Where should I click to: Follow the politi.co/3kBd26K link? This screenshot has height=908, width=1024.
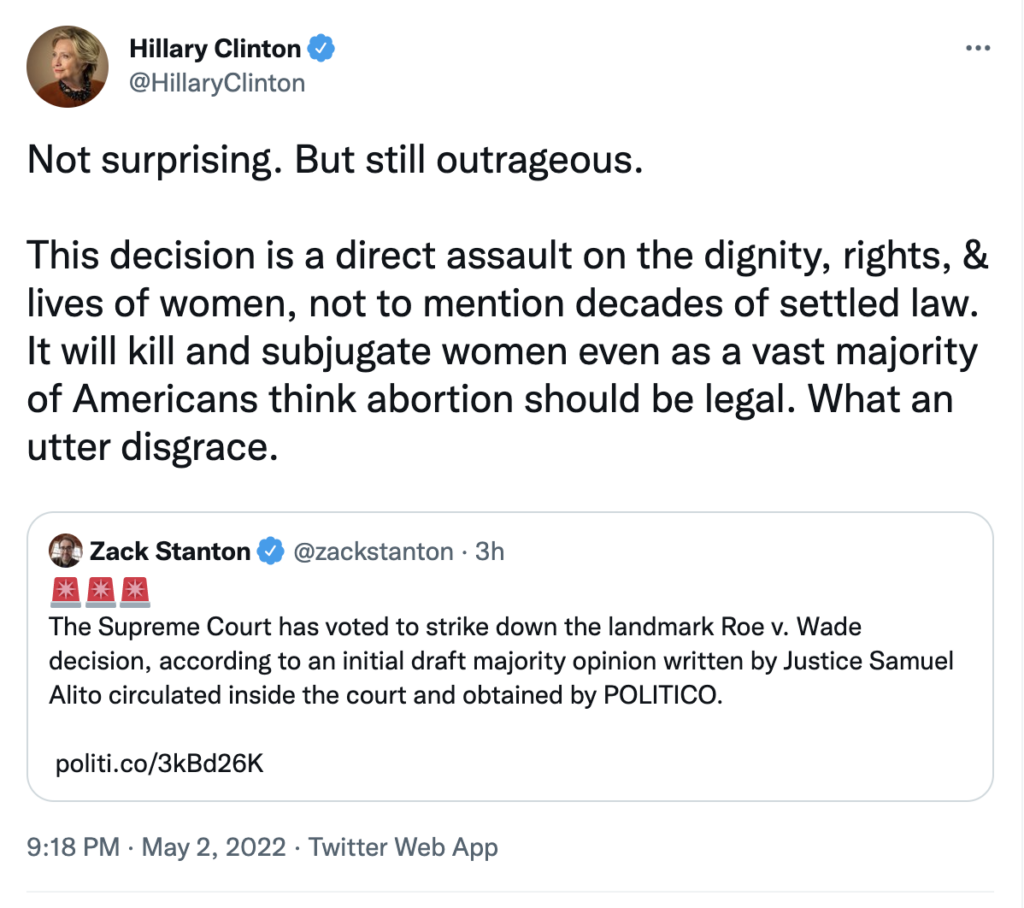[159, 764]
